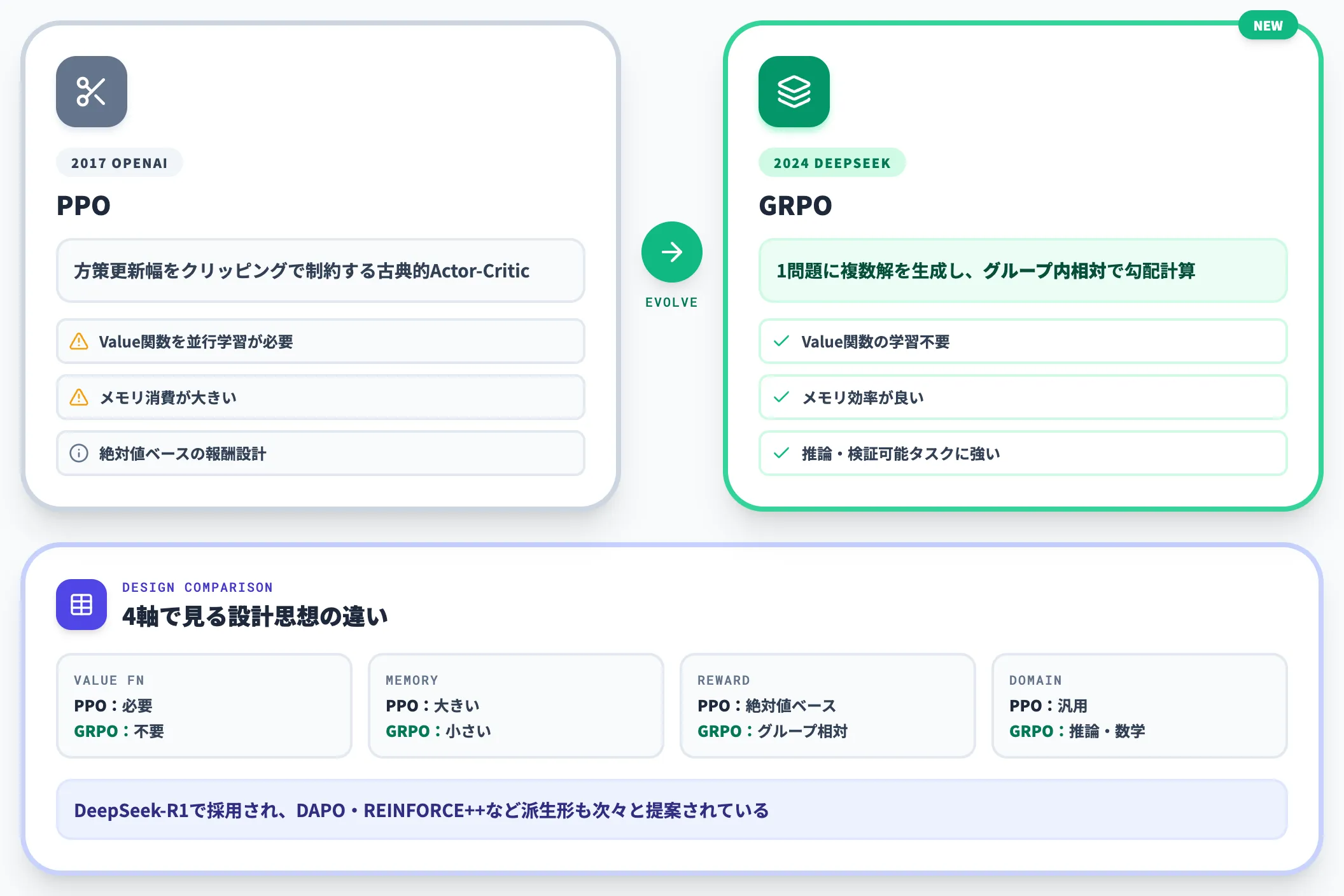Click the green EVOLVE arrow circle
The width and height of the screenshot is (1344, 896).
[671, 252]
